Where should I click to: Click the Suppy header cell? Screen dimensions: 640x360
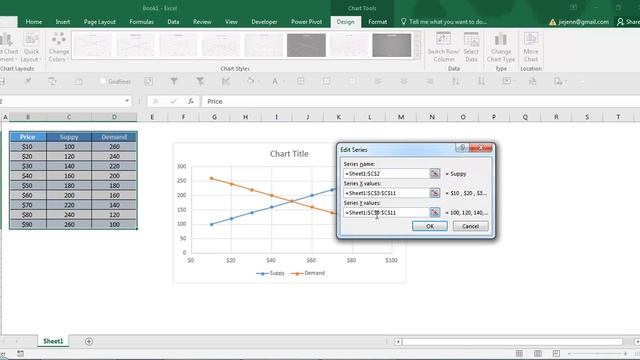(69, 137)
